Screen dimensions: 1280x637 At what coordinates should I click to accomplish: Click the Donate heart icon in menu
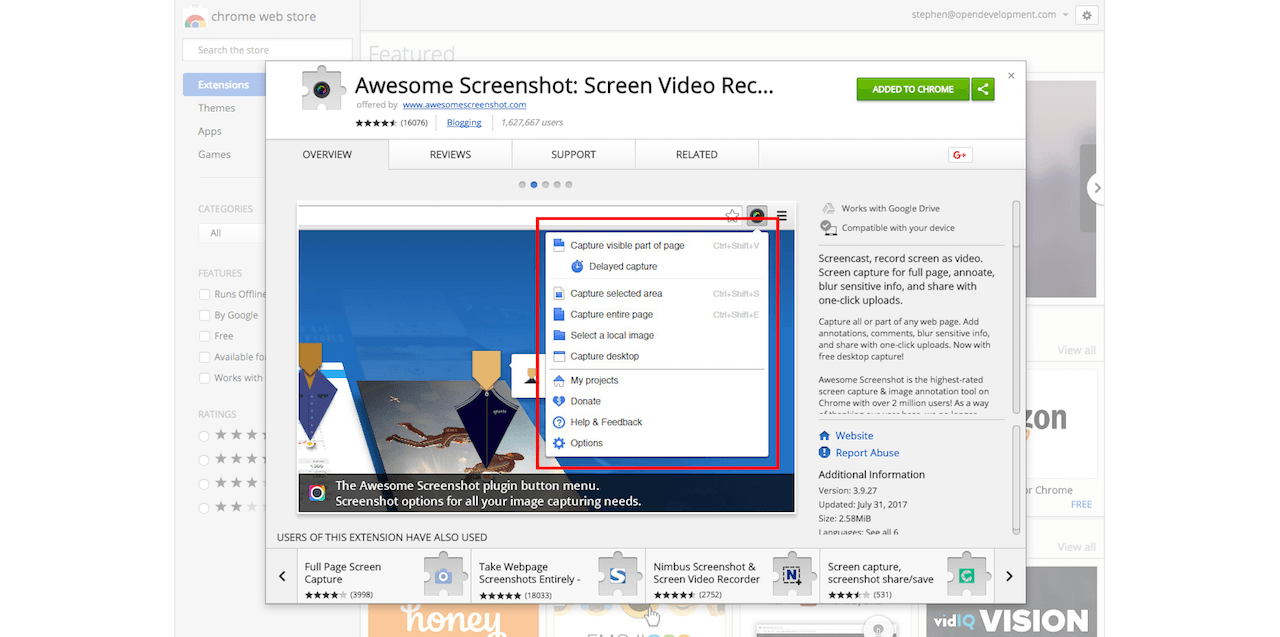tap(559, 401)
